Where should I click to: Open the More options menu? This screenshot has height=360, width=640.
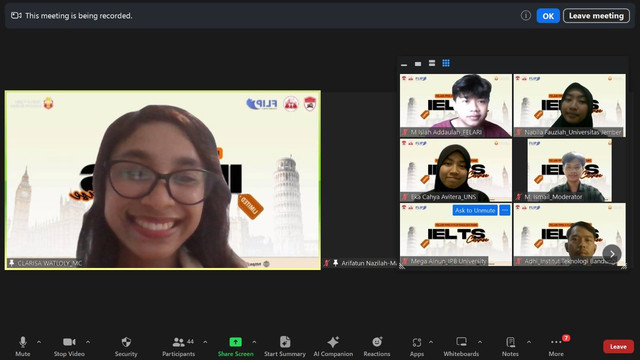[x=556, y=347]
